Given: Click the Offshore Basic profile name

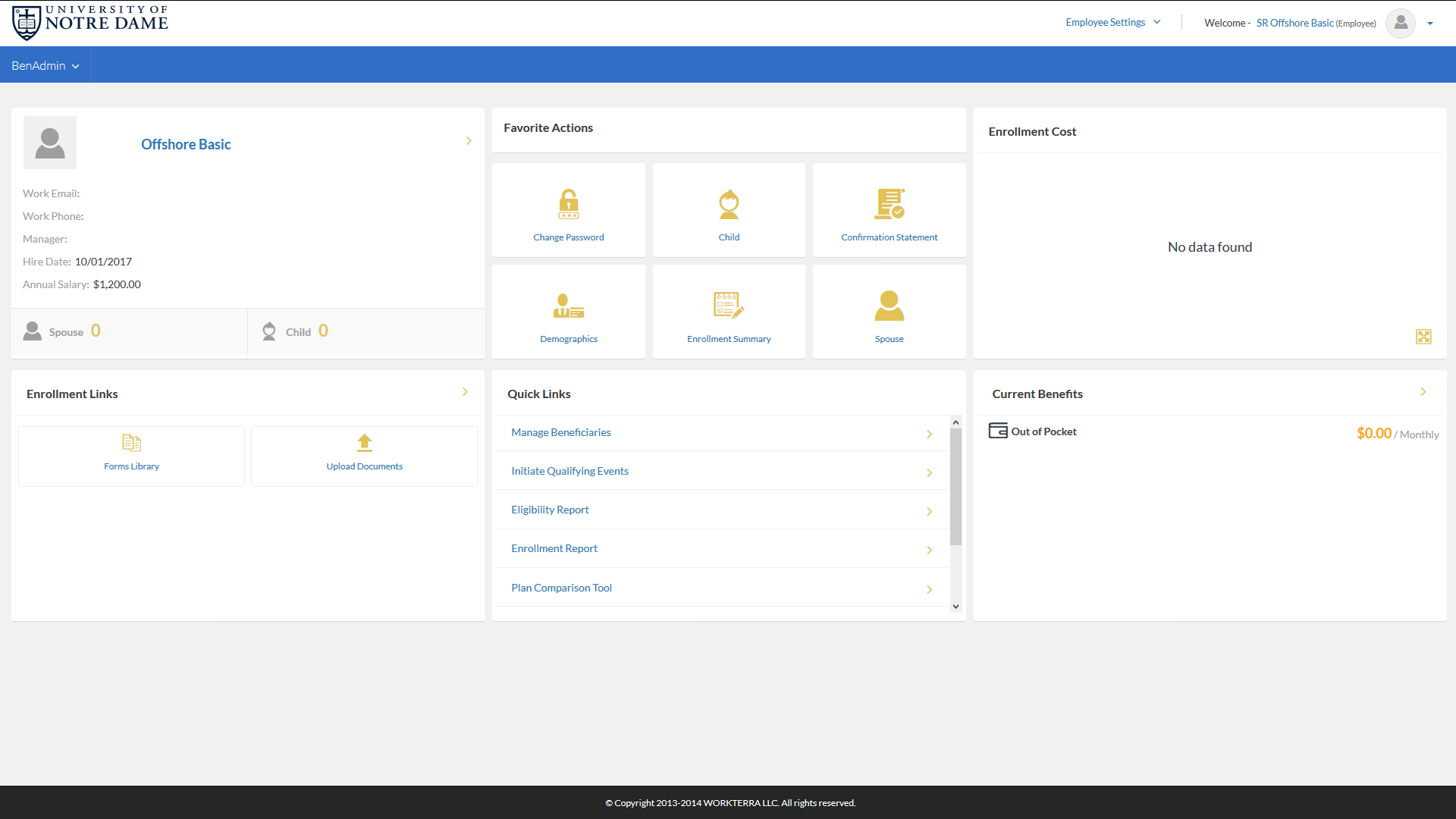Looking at the screenshot, I should tap(186, 144).
